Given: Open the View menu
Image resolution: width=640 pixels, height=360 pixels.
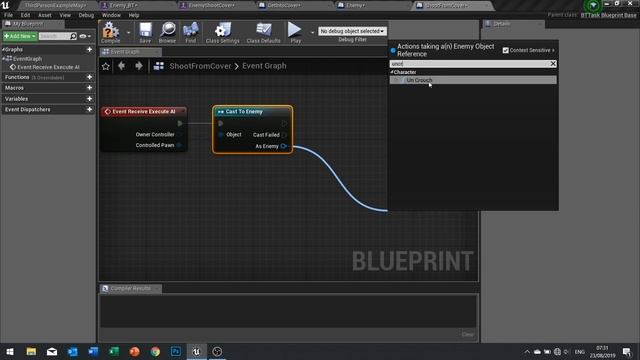Looking at the screenshot, I should point(65,15).
